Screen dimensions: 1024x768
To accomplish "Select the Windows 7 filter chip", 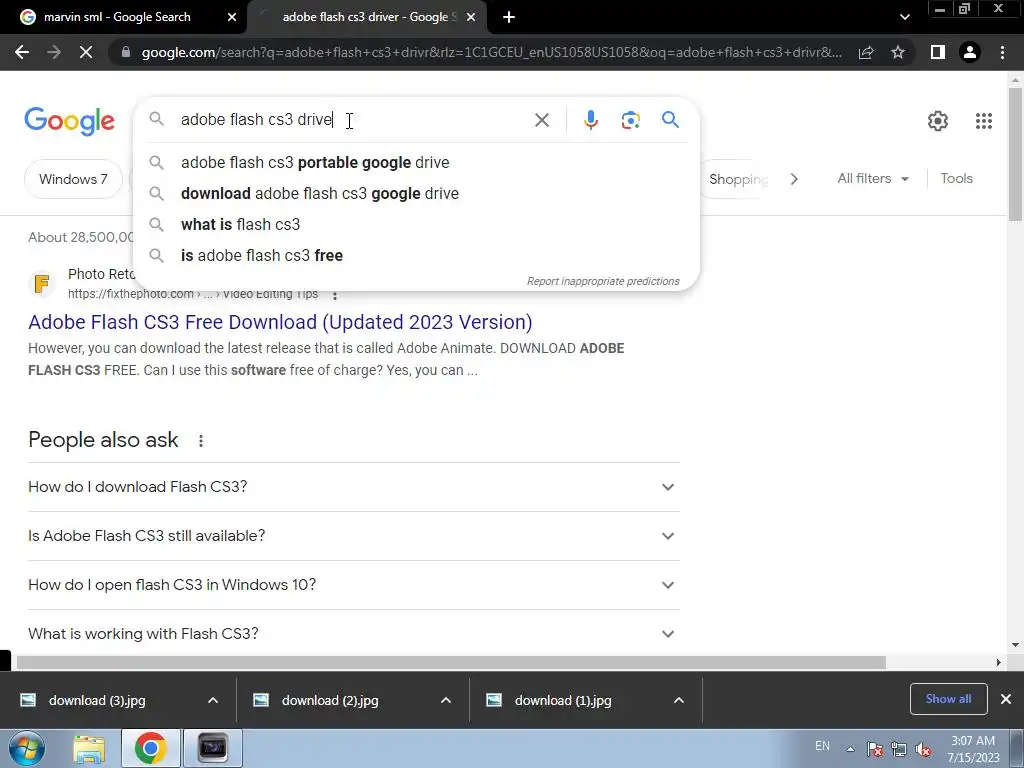I will tap(73, 179).
